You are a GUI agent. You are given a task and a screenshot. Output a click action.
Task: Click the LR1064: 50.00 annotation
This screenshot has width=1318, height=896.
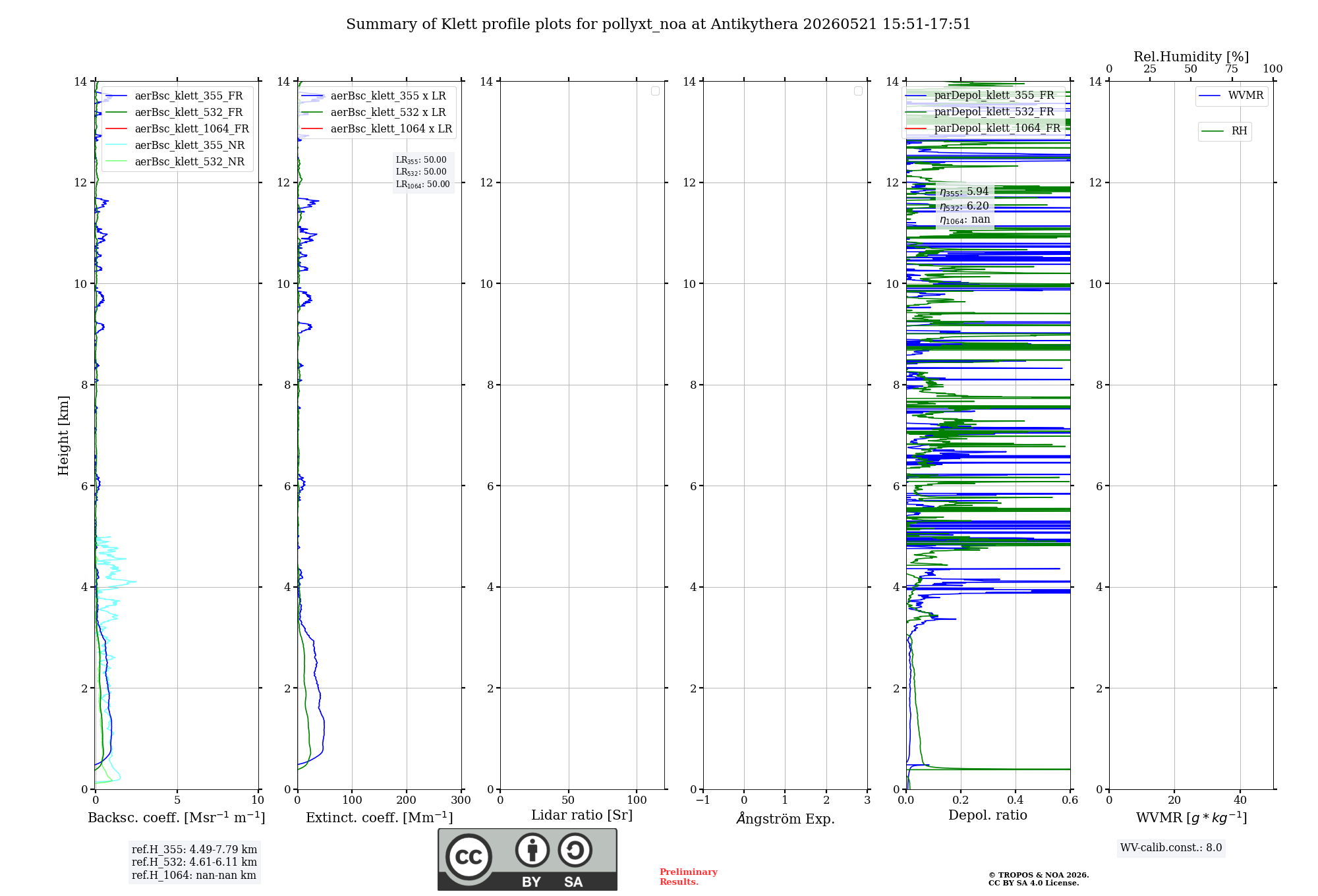click(423, 184)
